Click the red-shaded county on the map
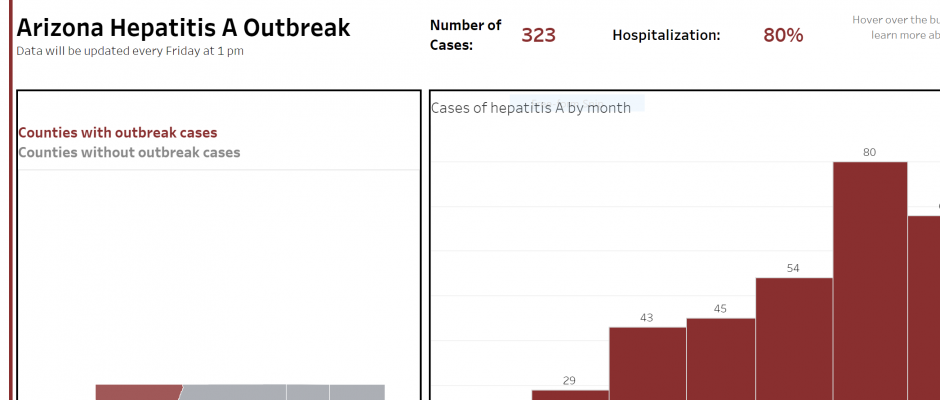940x400 pixels. point(137,392)
